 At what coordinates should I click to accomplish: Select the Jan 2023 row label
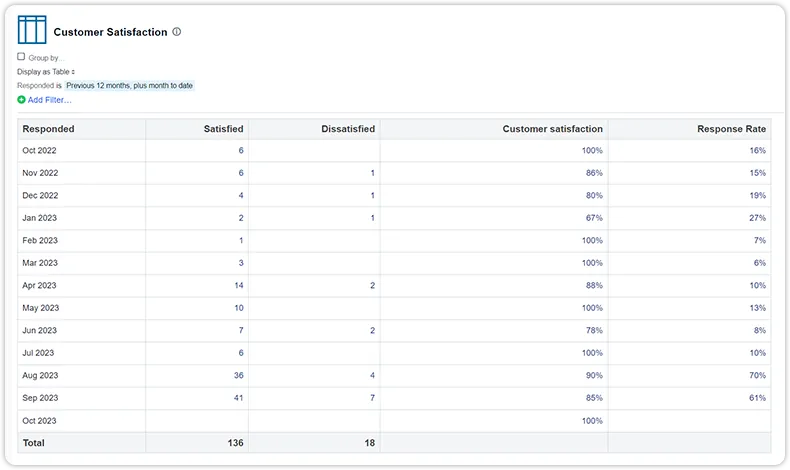[x=39, y=218]
